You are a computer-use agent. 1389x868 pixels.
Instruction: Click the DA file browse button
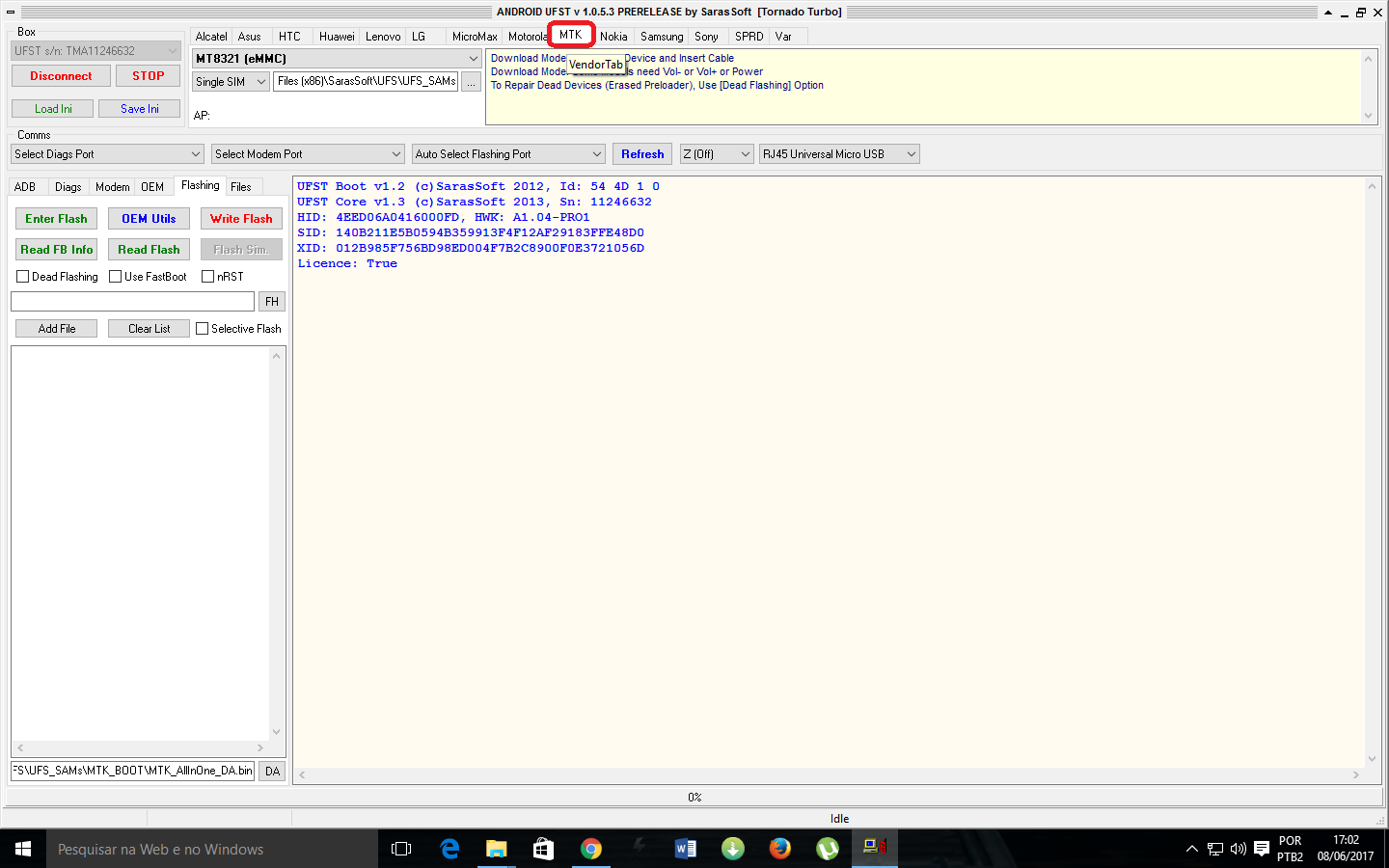coord(273,772)
